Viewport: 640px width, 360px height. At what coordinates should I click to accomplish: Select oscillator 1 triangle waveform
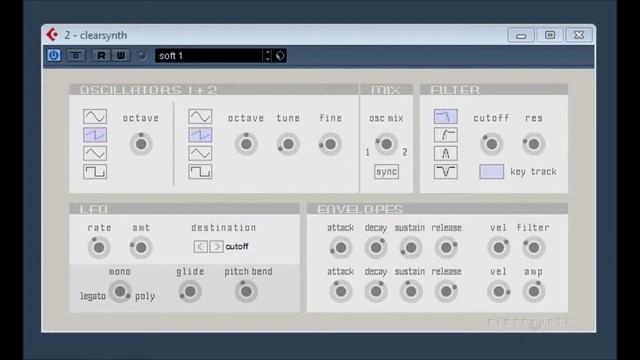pos(95,153)
